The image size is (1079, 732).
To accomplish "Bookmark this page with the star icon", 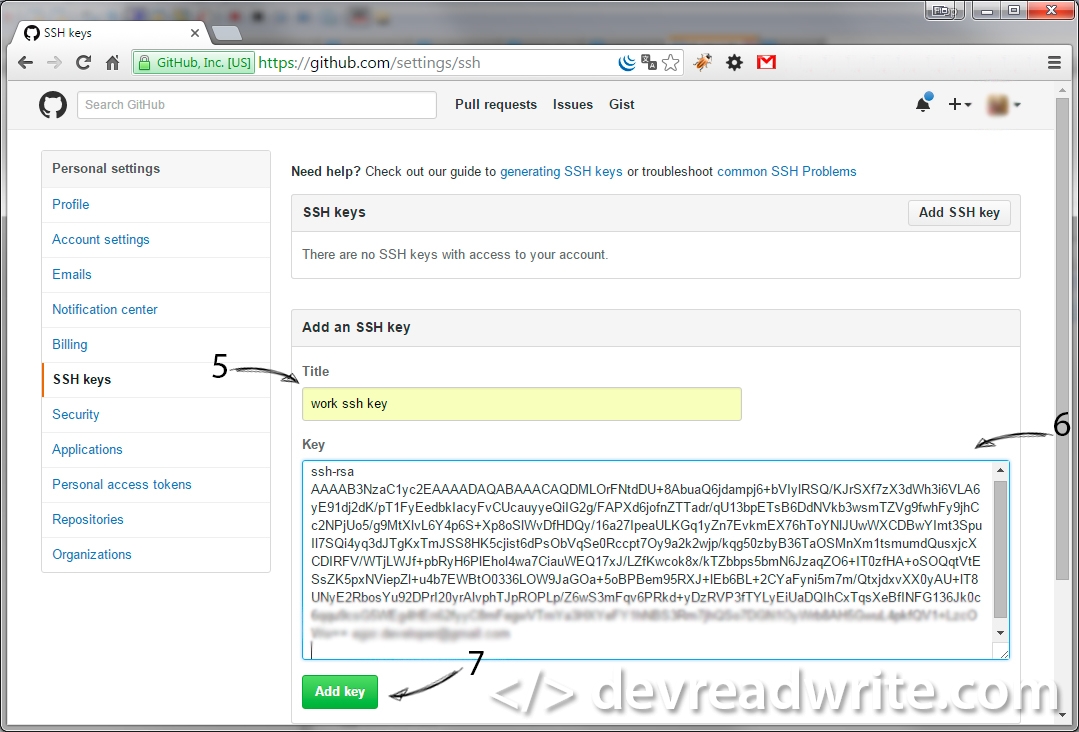I will (671, 63).
